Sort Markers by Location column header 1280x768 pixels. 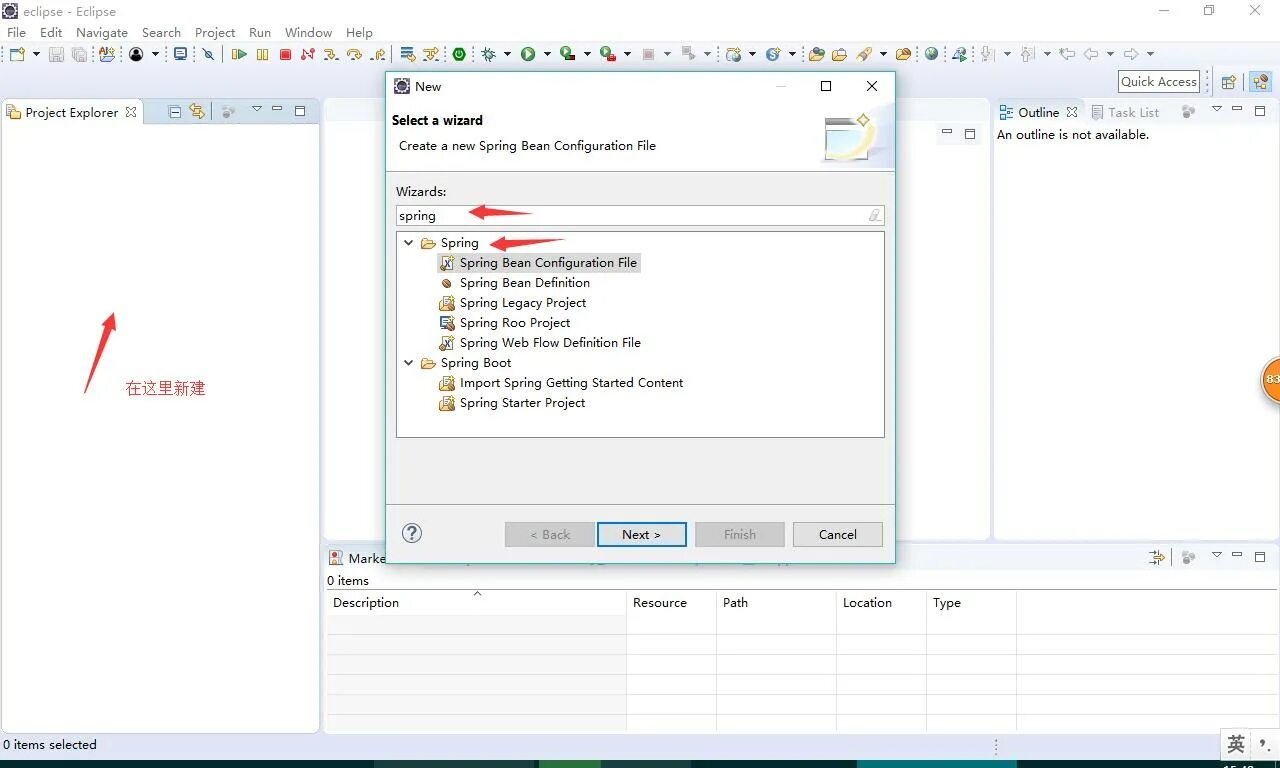point(881,603)
